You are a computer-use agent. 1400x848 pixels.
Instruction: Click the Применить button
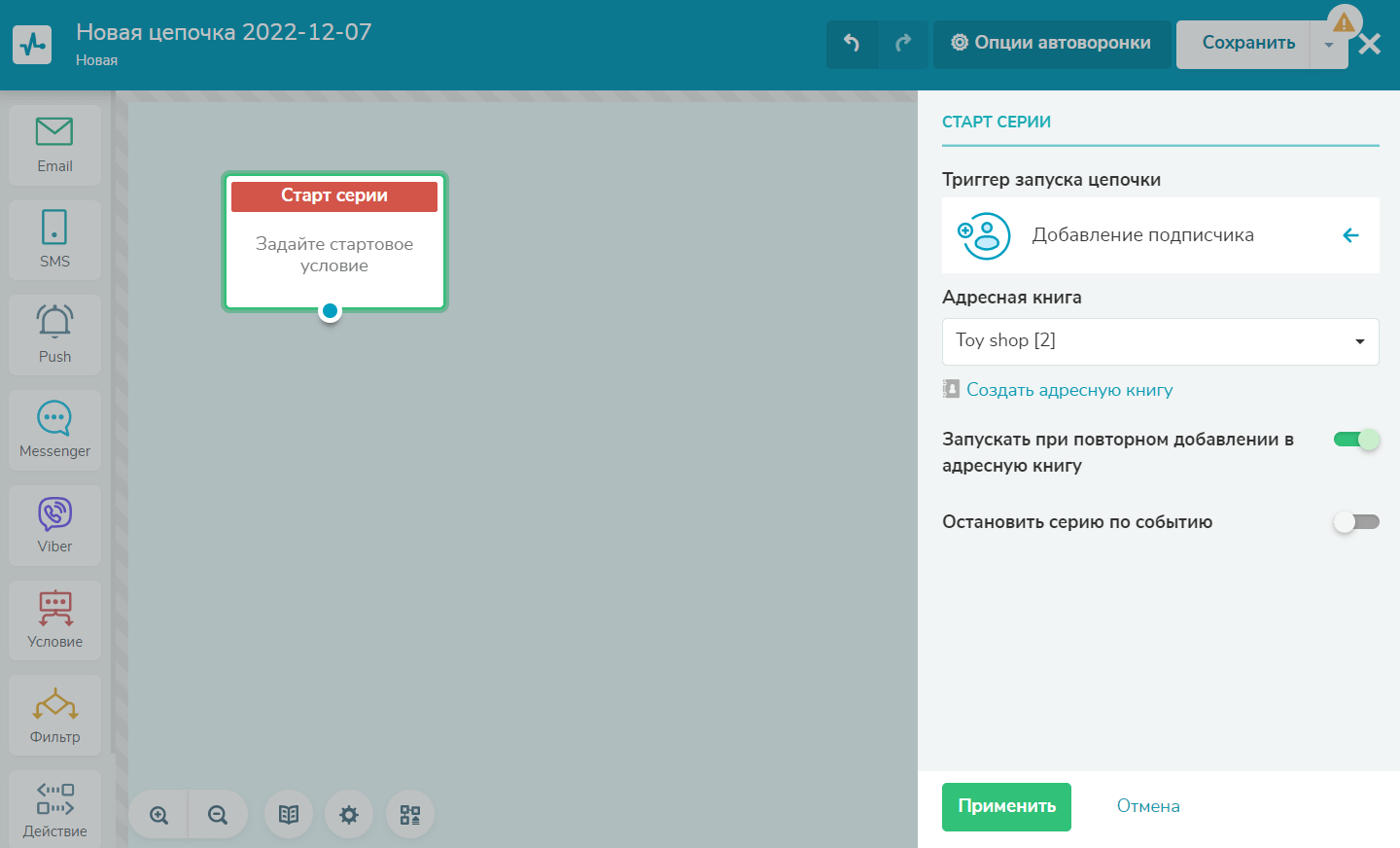pos(1006,807)
